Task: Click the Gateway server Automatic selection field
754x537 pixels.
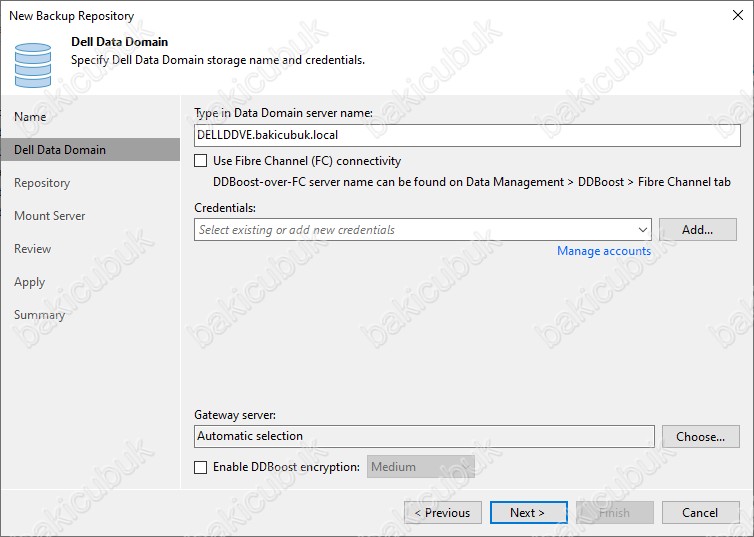Action: (424, 436)
